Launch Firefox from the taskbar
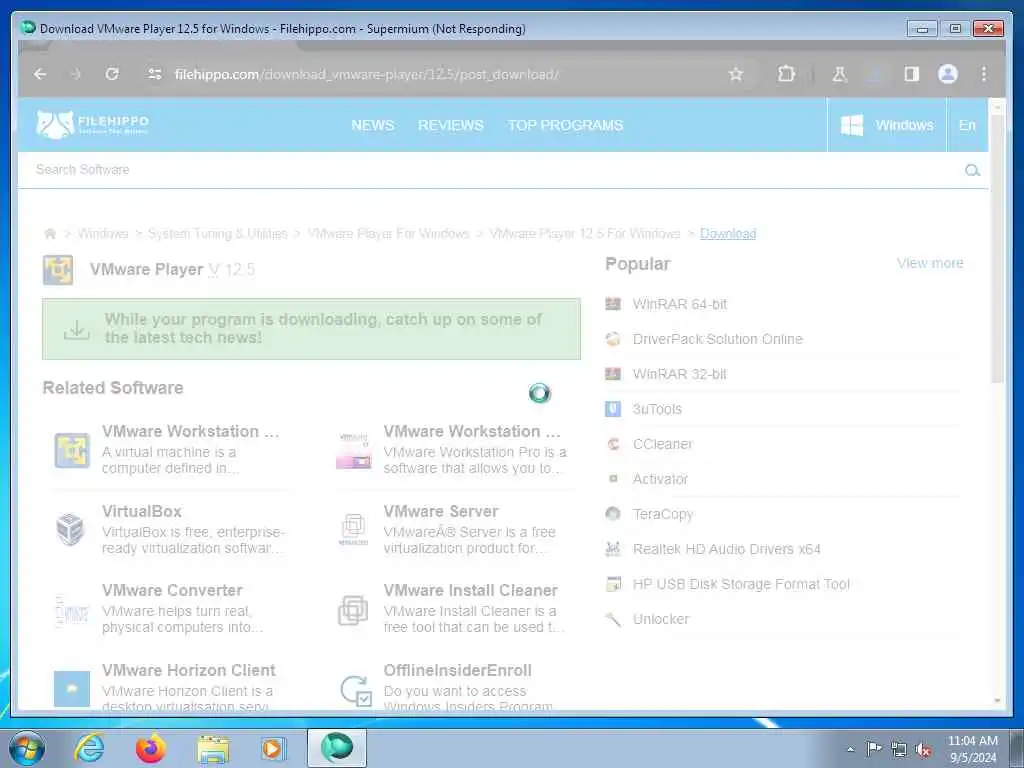Screen dimensions: 1024x768 click(150, 748)
